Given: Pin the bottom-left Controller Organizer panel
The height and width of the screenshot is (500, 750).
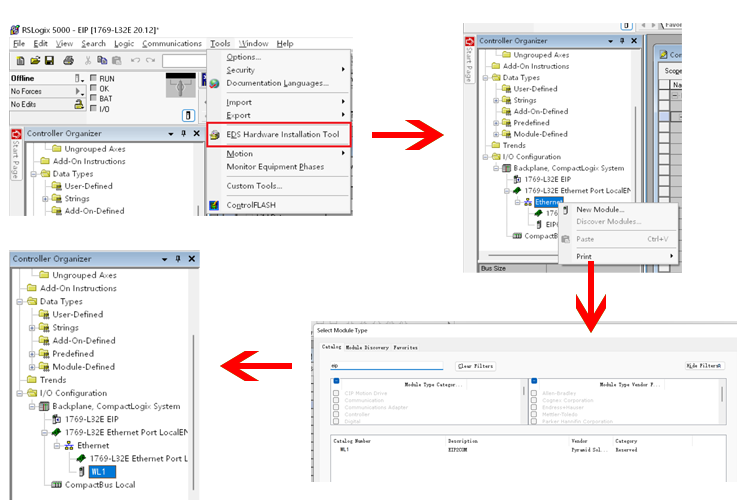Looking at the screenshot, I should [178, 258].
